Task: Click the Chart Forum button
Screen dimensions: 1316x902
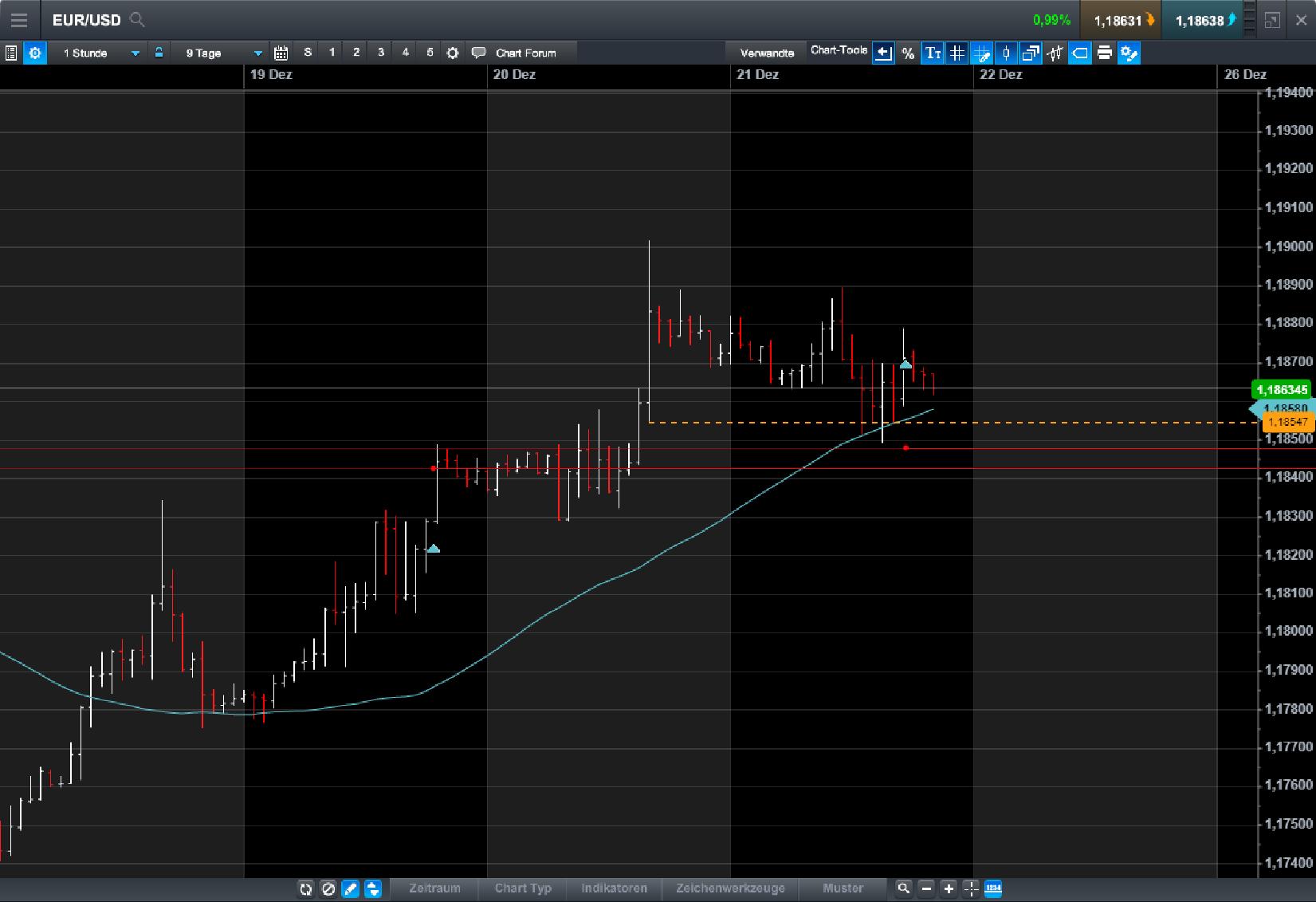Action: tap(526, 53)
